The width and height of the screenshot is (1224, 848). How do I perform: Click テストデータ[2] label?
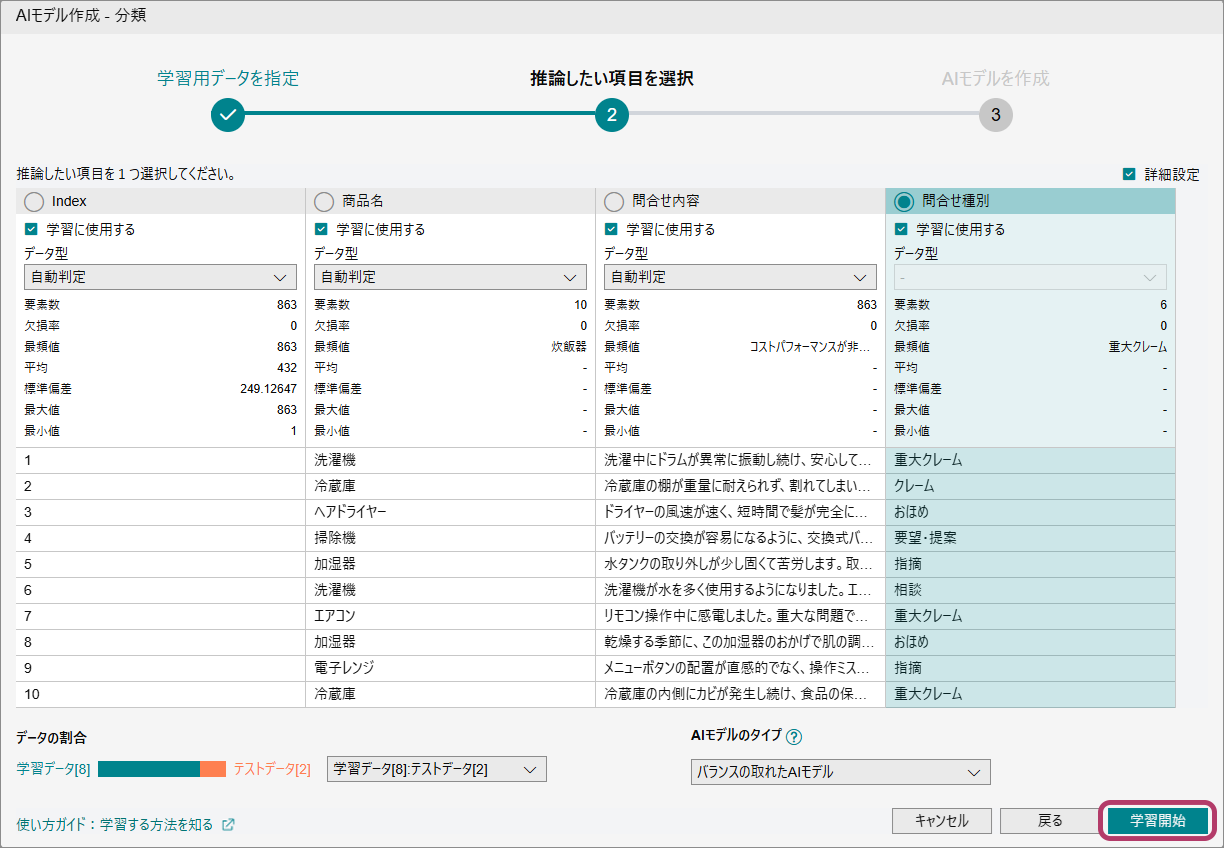pyautogui.click(x=272, y=769)
